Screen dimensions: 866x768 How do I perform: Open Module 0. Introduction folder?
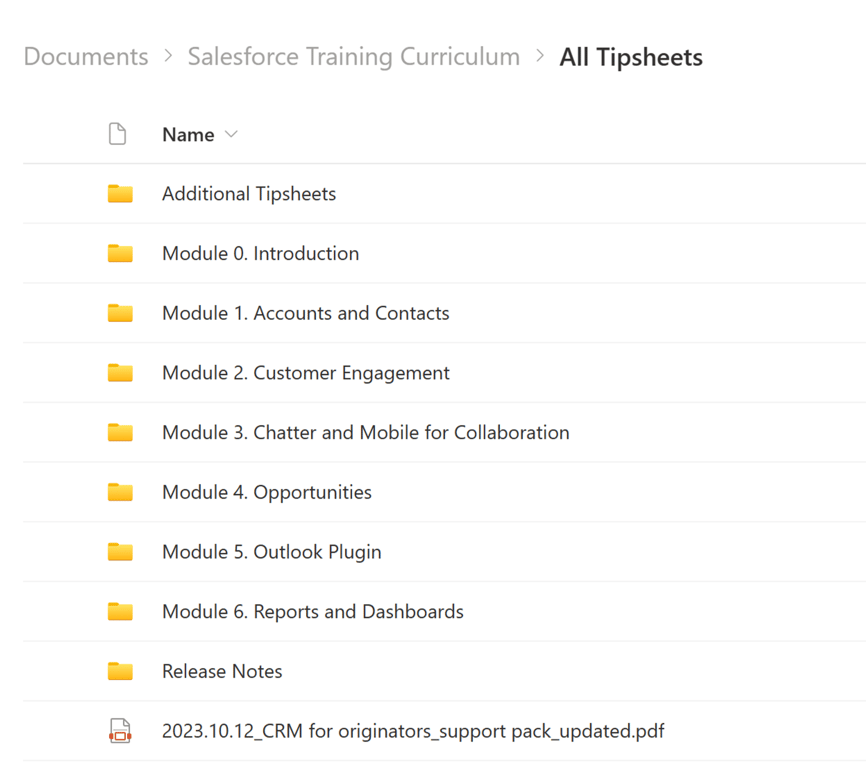coord(261,253)
